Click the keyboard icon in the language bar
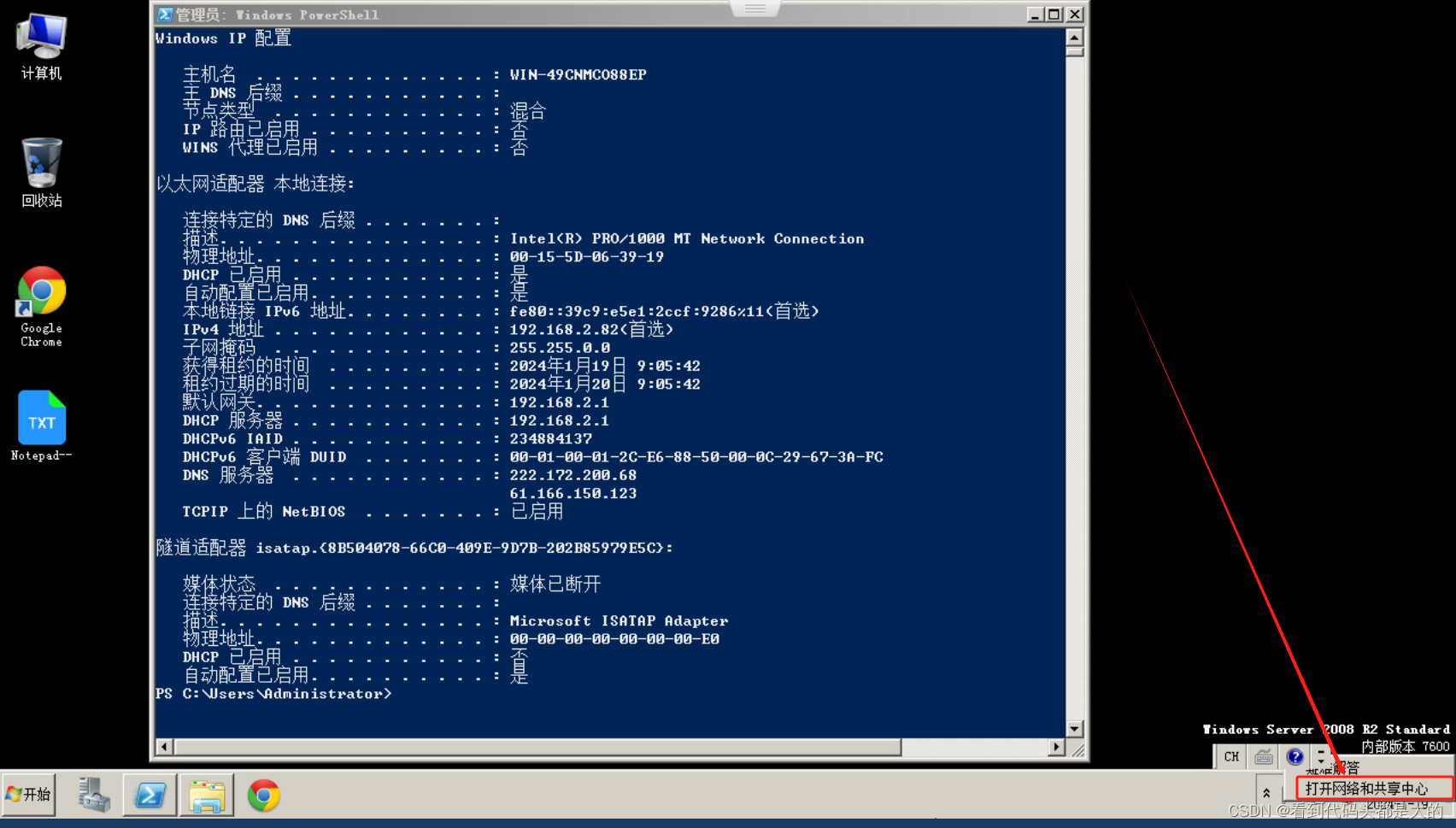The width and height of the screenshot is (1456, 828). (x=1264, y=756)
